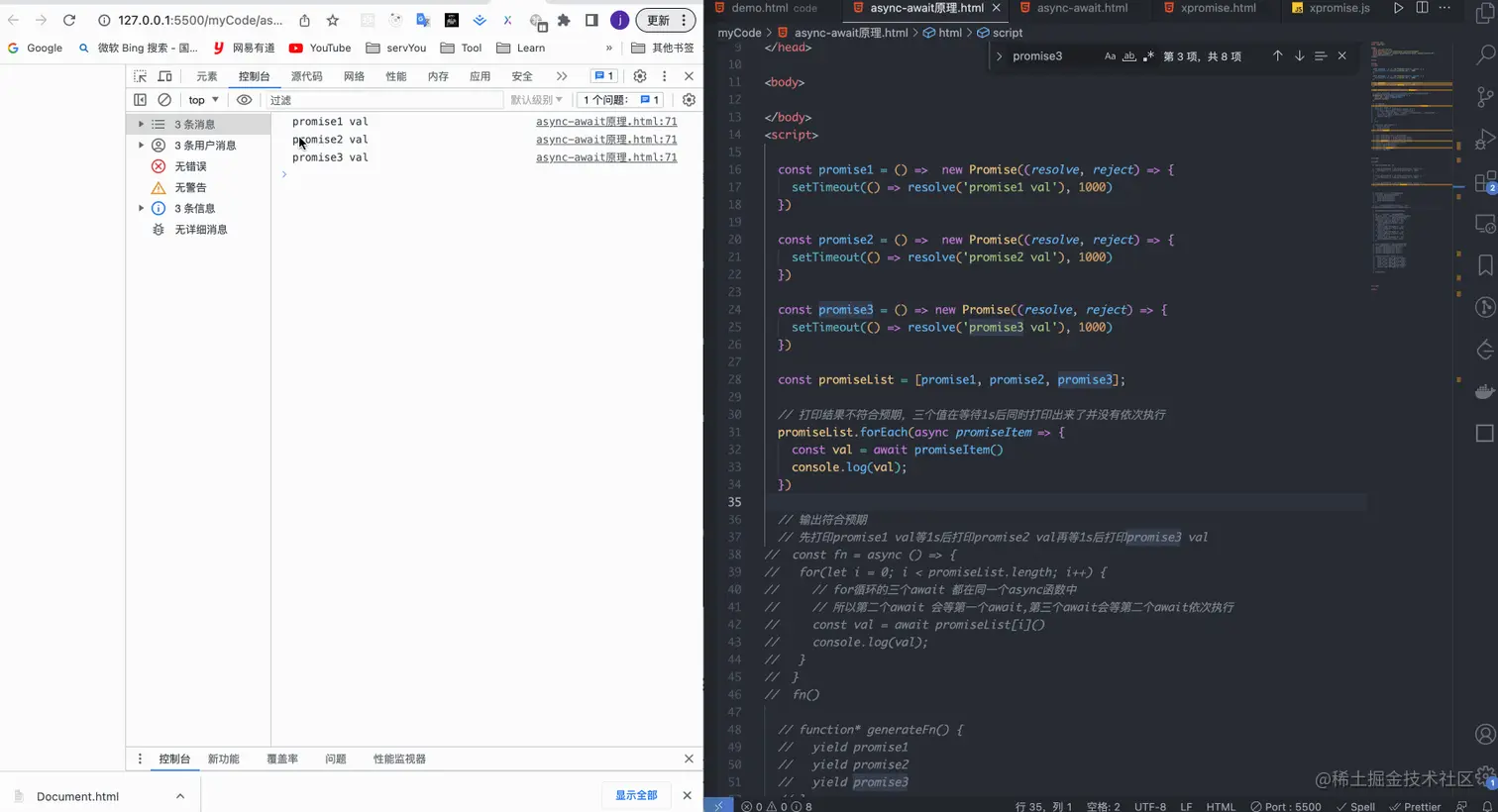Toggle whole word match in find widget
The height and width of the screenshot is (812, 1498).
click(1129, 56)
